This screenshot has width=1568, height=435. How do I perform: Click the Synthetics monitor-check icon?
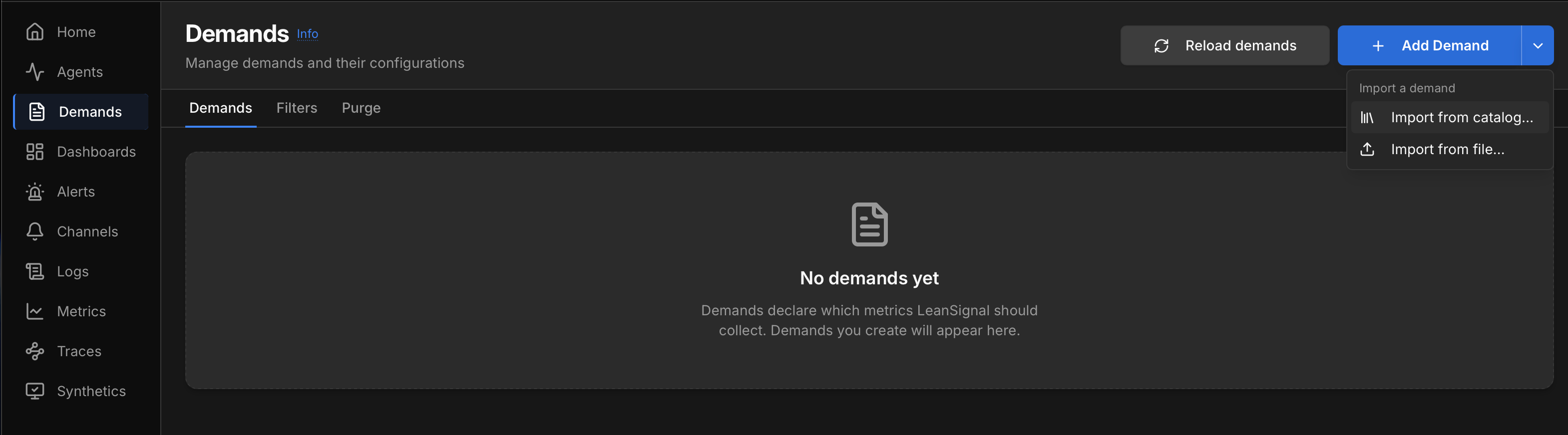[34, 391]
